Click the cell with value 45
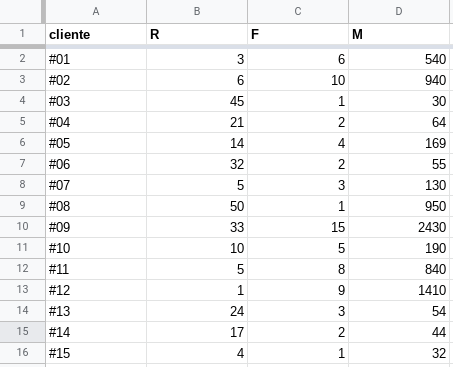The height and width of the screenshot is (367, 453). pos(197,101)
